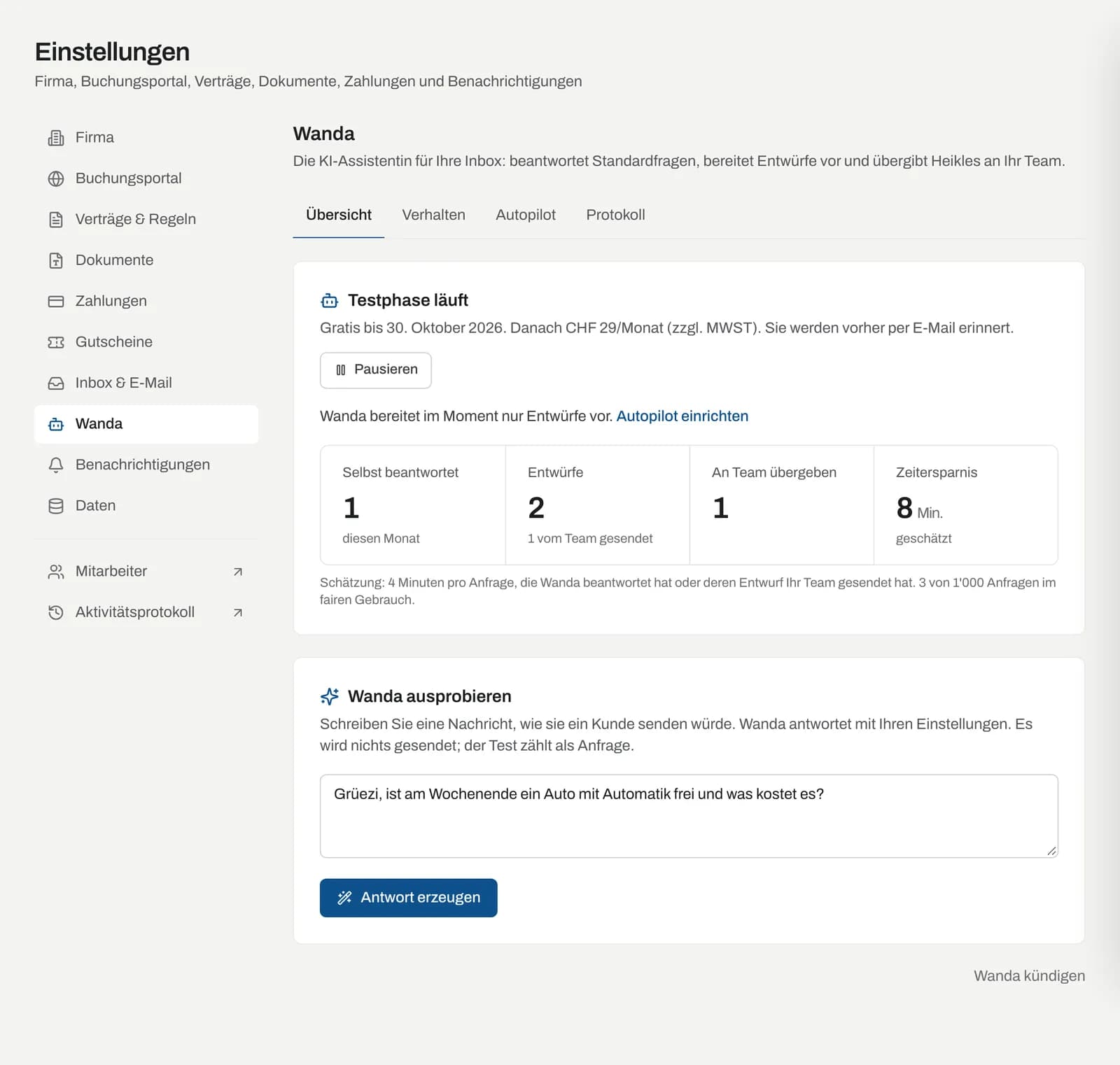
Task: Open the Gutscheine settings section
Action: 146,342
